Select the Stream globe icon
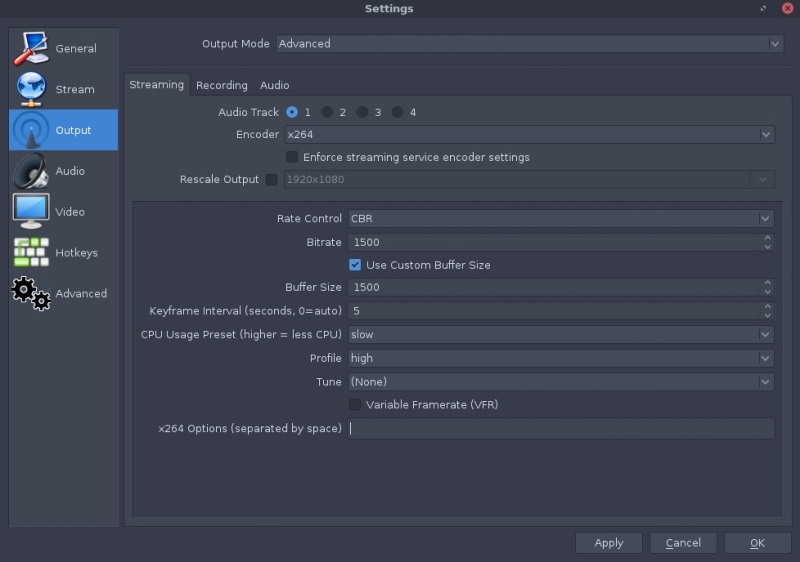This screenshot has height=562, width=800. [31, 89]
